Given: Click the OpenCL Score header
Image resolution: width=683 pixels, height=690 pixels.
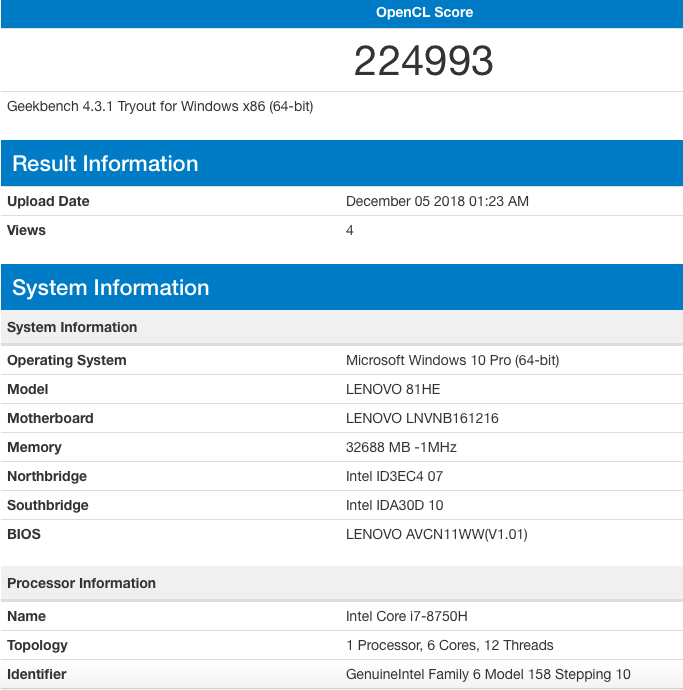Looking at the screenshot, I should [x=424, y=12].
